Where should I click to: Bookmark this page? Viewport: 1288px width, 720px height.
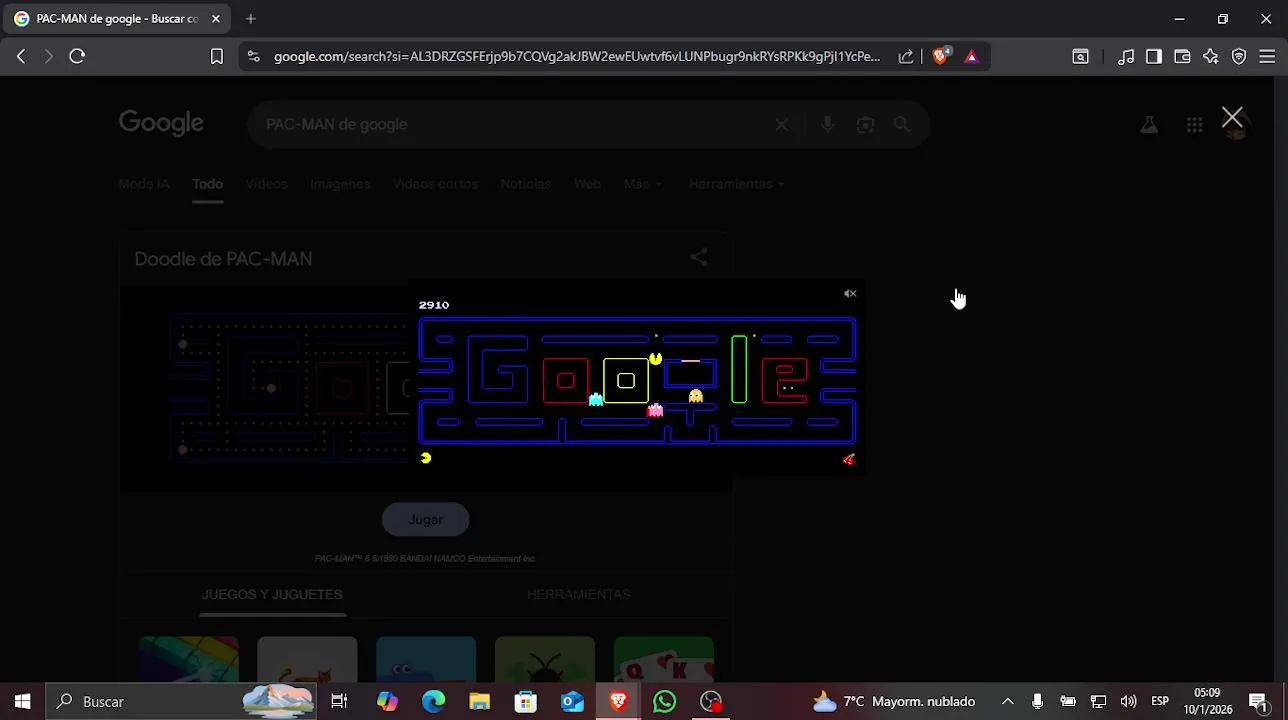click(x=217, y=57)
